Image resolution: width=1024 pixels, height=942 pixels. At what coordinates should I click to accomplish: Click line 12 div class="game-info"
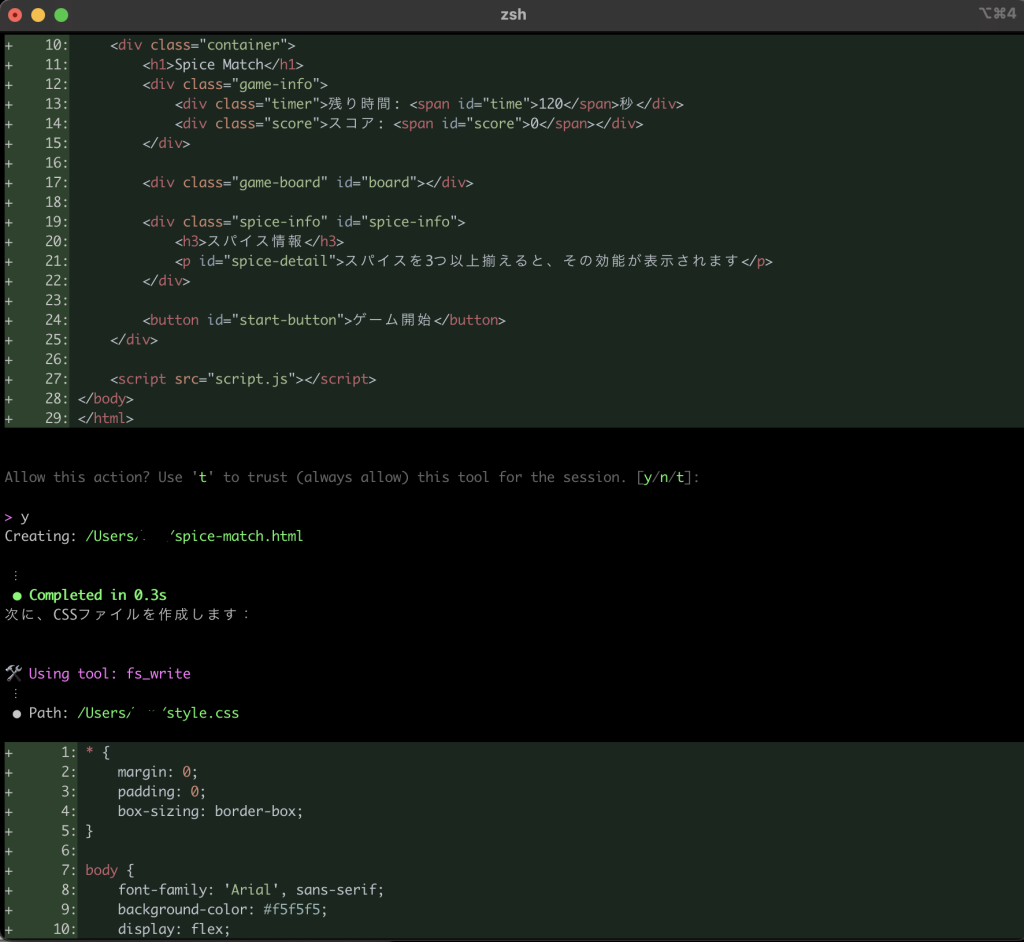pyautogui.click(x=235, y=84)
